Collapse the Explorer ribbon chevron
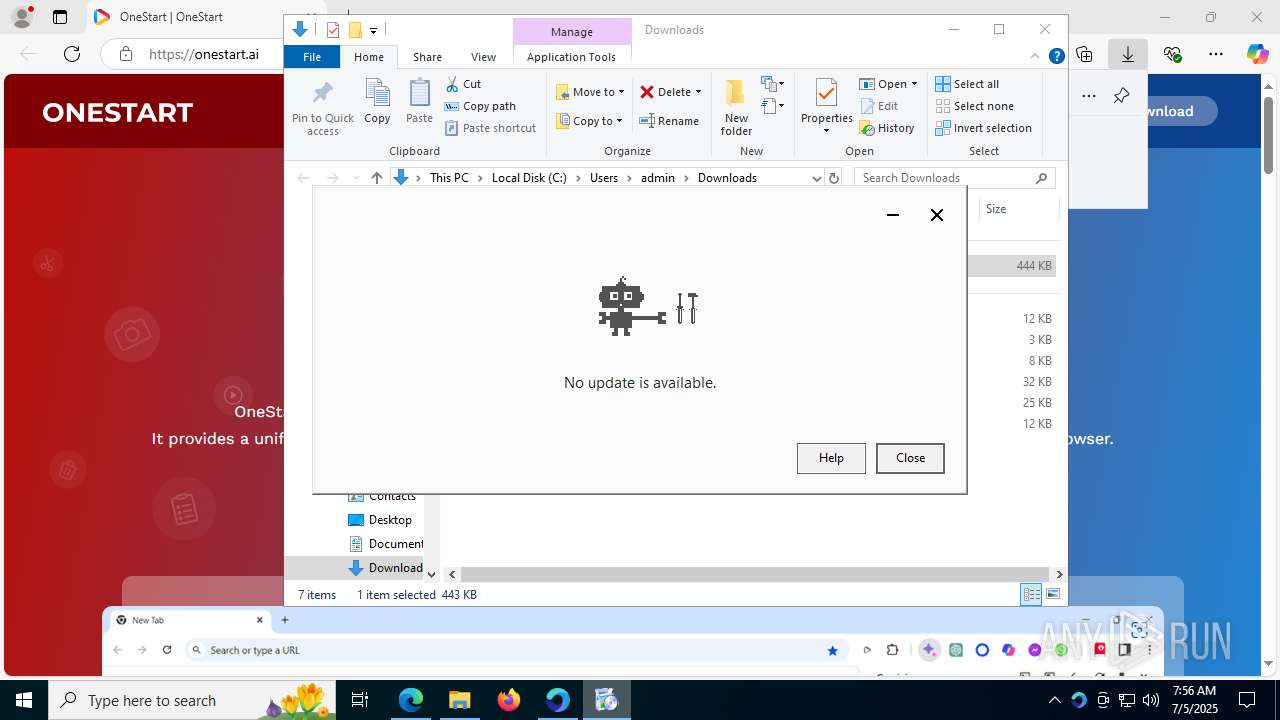The image size is (1280, 720). click(1035, 56)
